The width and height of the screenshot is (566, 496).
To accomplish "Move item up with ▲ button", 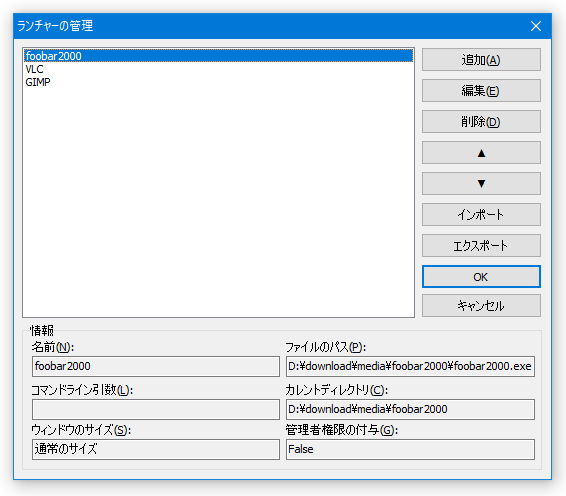I will pos(481,153).
